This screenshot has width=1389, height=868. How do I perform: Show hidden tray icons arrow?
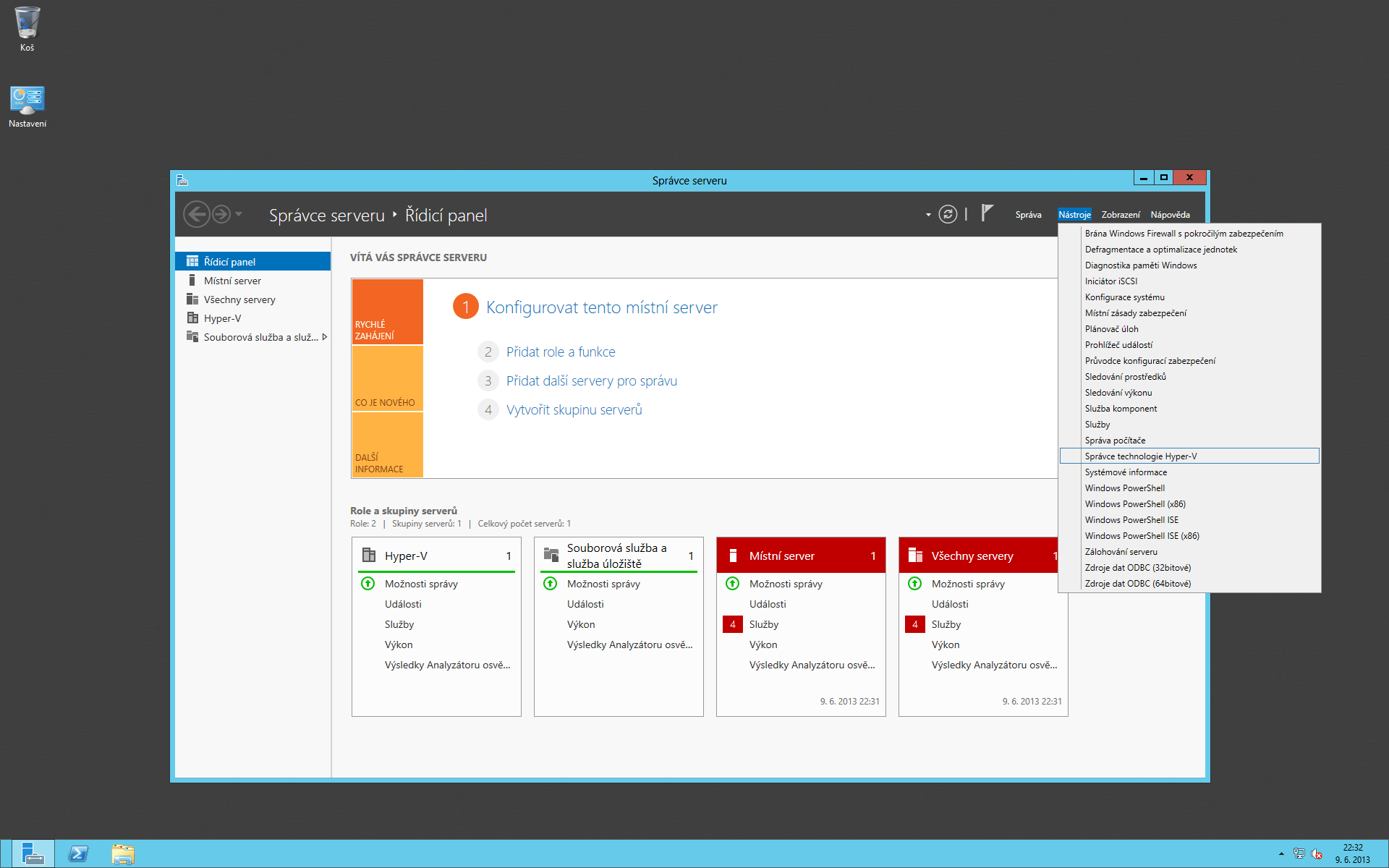(x=1281, y=854)
